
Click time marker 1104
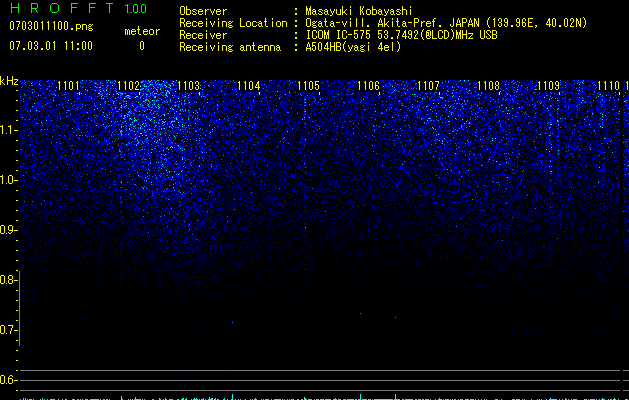click(x=248, y=86)
